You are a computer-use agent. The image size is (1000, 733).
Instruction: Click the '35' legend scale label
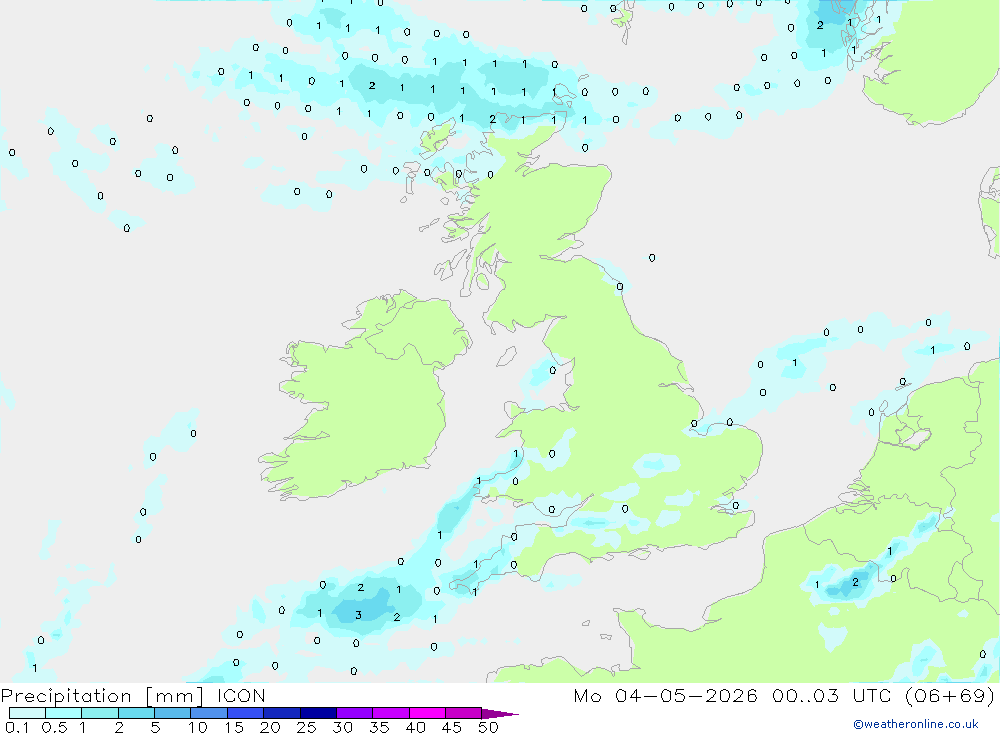379,727
